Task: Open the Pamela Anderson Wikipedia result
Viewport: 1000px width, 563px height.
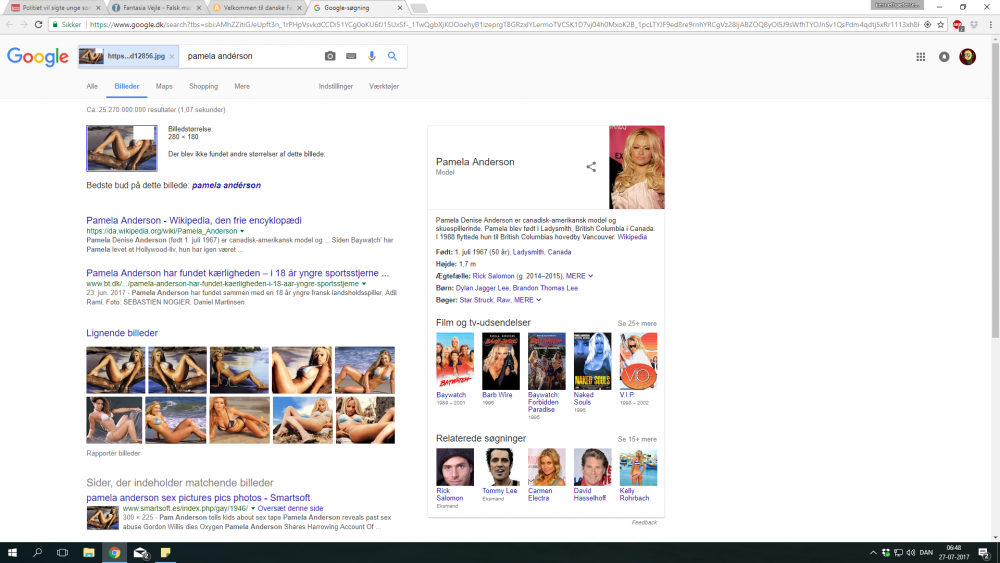Action: pyautogui.click(x=194, y=221)
